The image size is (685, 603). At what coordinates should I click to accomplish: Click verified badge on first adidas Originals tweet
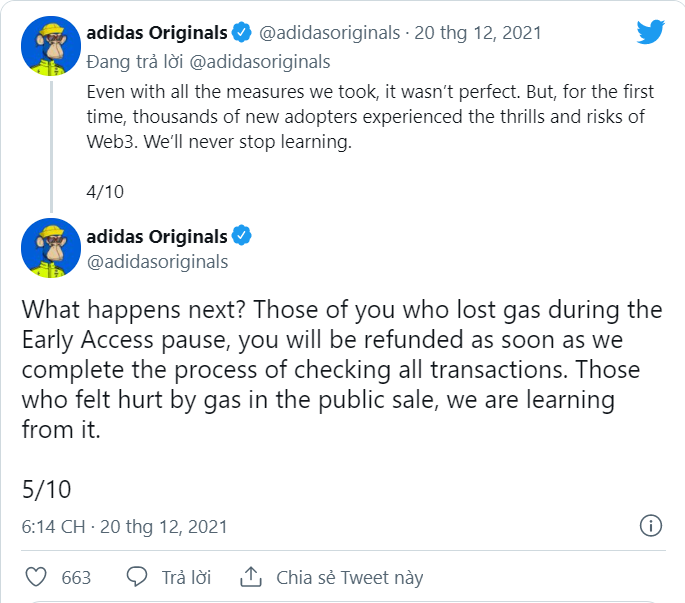(x=242, y=33)
